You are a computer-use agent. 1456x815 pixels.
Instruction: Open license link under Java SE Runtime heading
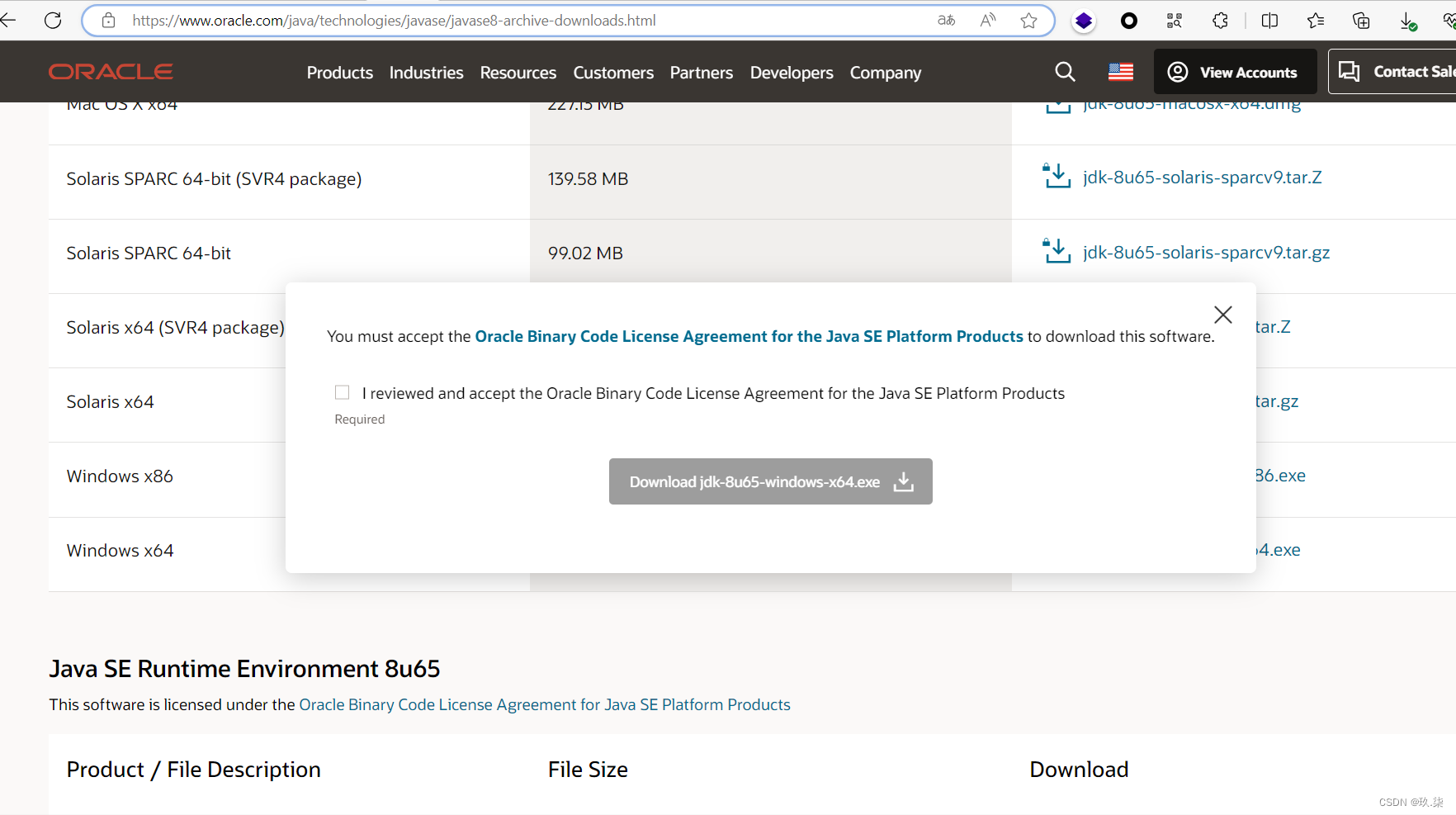coord(545,704)
